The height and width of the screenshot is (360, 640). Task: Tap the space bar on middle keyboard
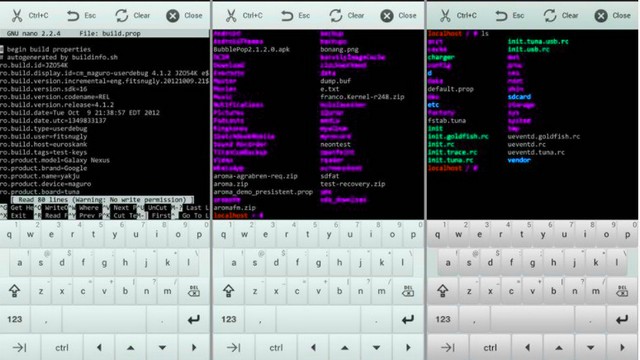pos(318,319)
